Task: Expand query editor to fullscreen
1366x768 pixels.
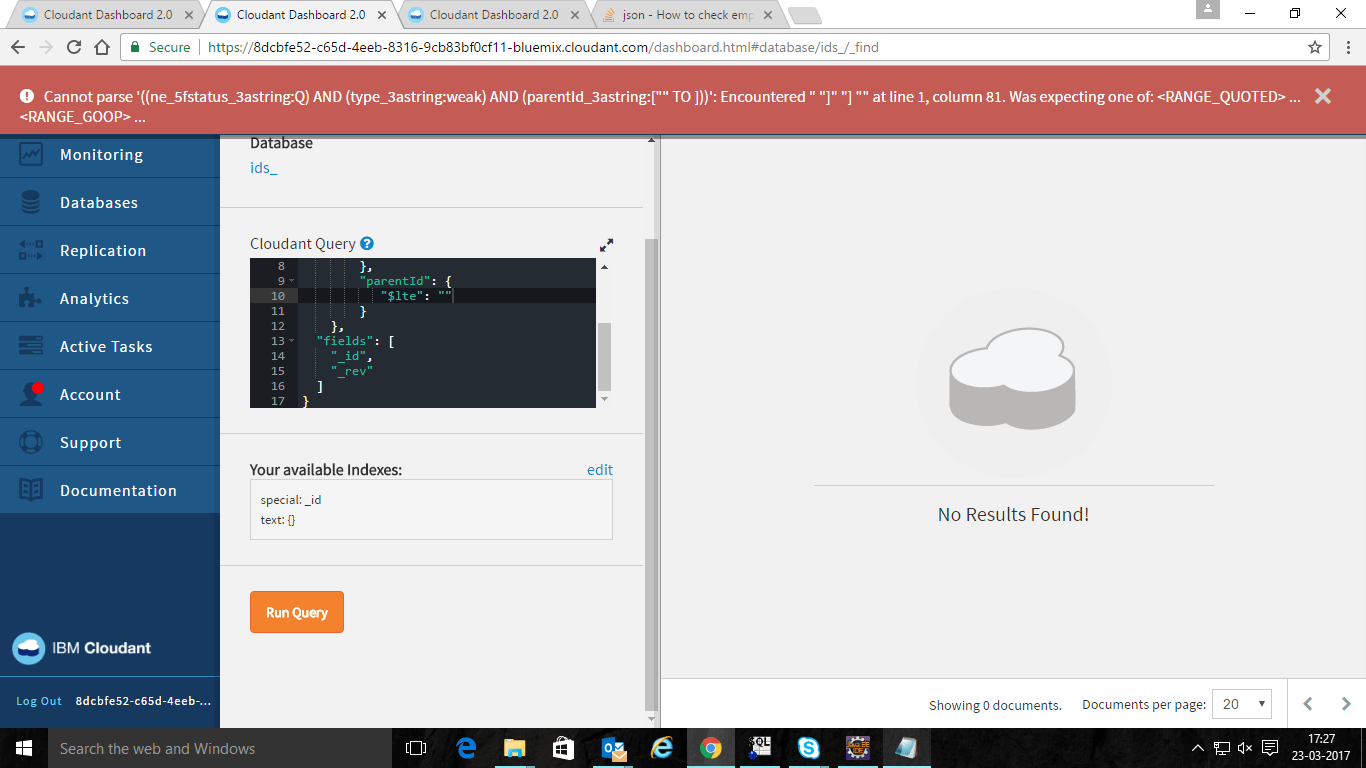Action: point(606,244)
